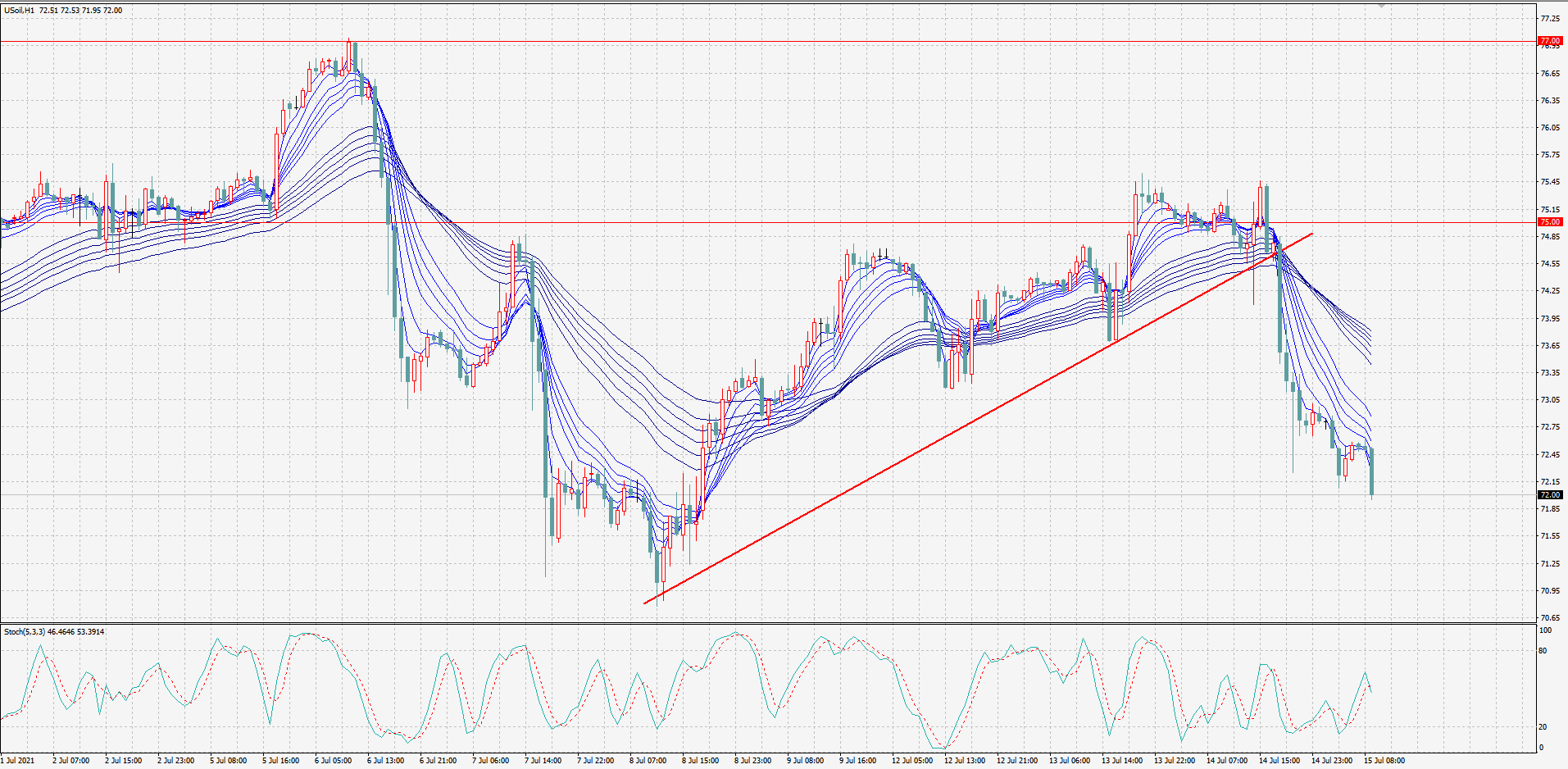
Task: Click the 1 Jul 2021 date label
Action: (x=18, y=761)
